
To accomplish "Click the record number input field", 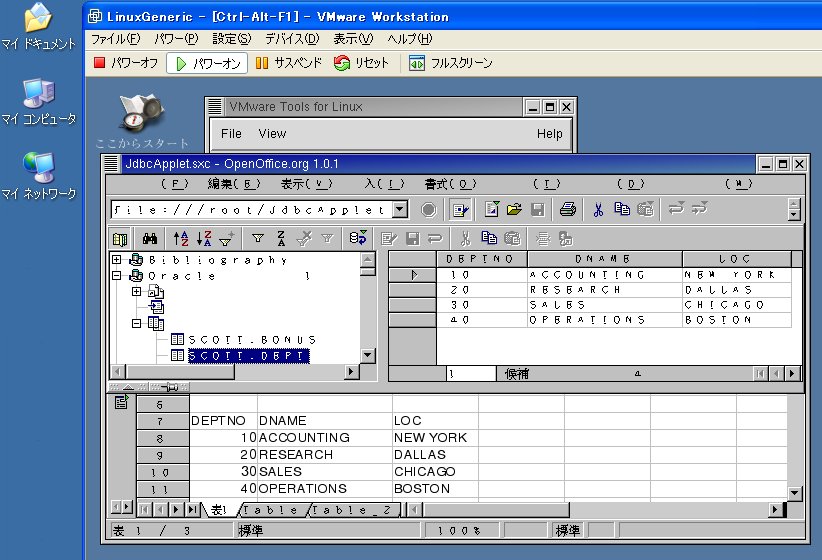I will [x=471, y=374].
